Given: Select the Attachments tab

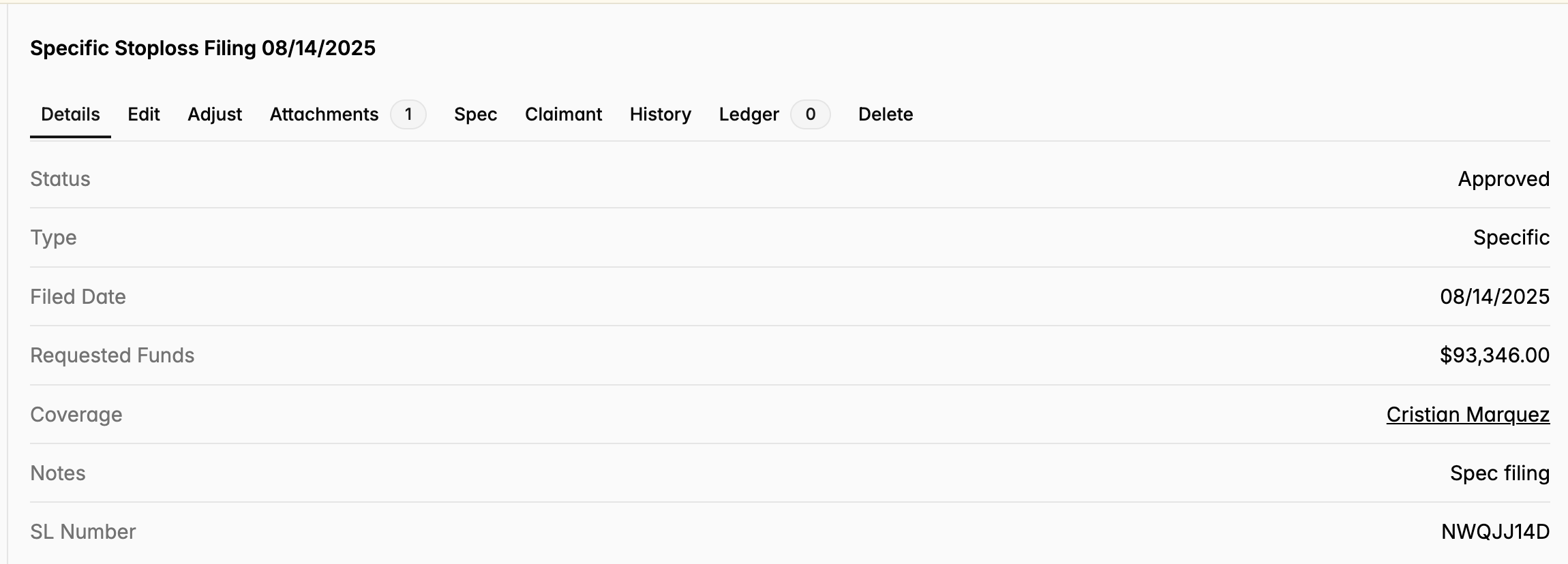Looking at the screenshot, I should (x=324, y=114).
